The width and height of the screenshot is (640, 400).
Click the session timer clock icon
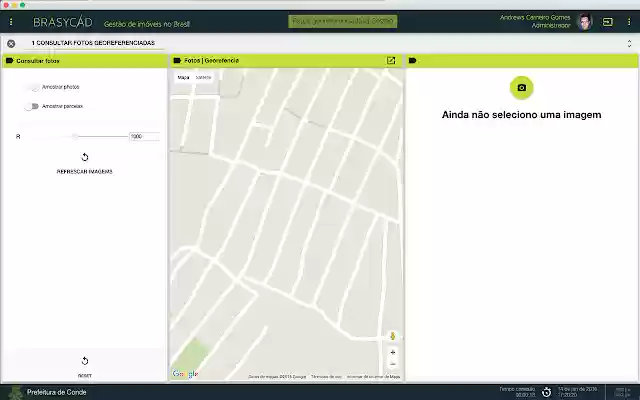pos(546,392)
